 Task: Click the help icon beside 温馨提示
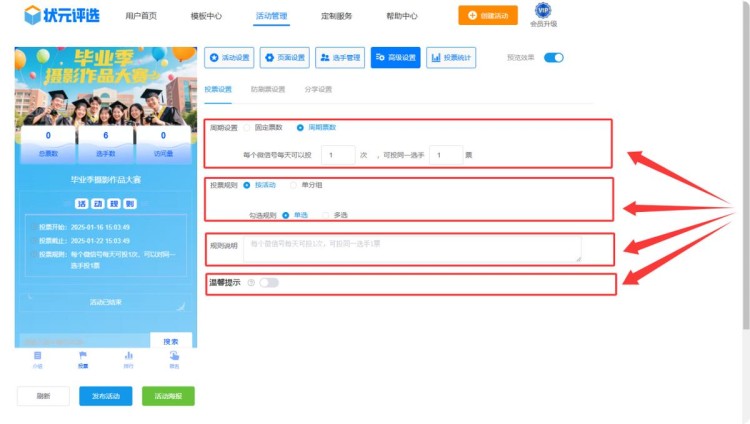250,283
